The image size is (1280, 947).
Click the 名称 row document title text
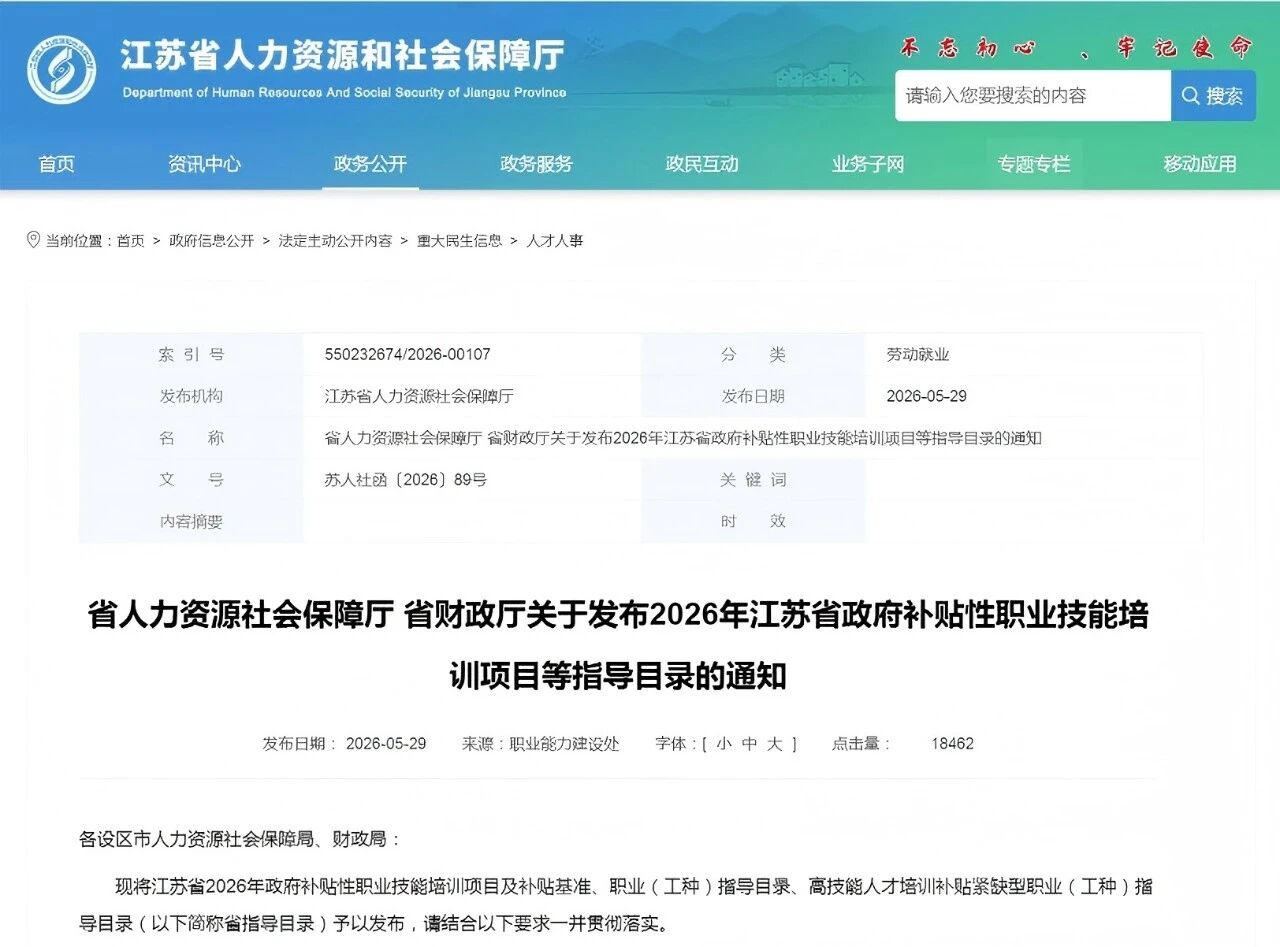(683, 438)
